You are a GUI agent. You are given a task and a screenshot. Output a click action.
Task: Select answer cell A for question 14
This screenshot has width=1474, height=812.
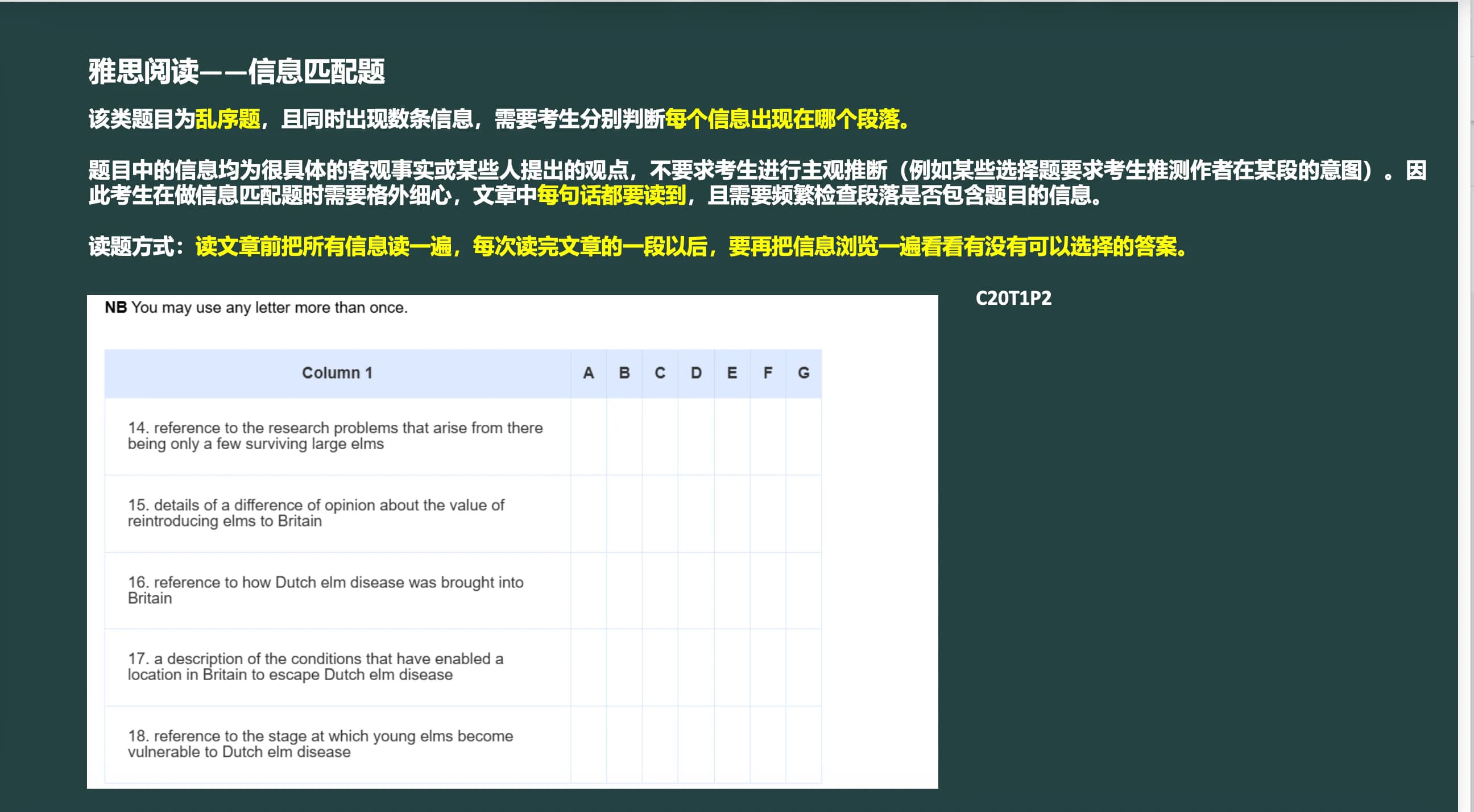click(x=588, y=437)
